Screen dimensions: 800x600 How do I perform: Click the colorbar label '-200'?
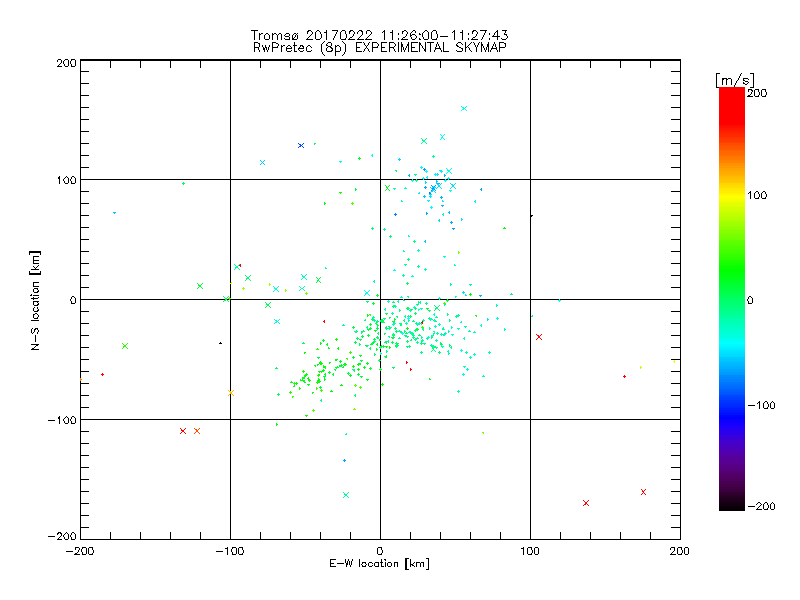click(761, 506)
